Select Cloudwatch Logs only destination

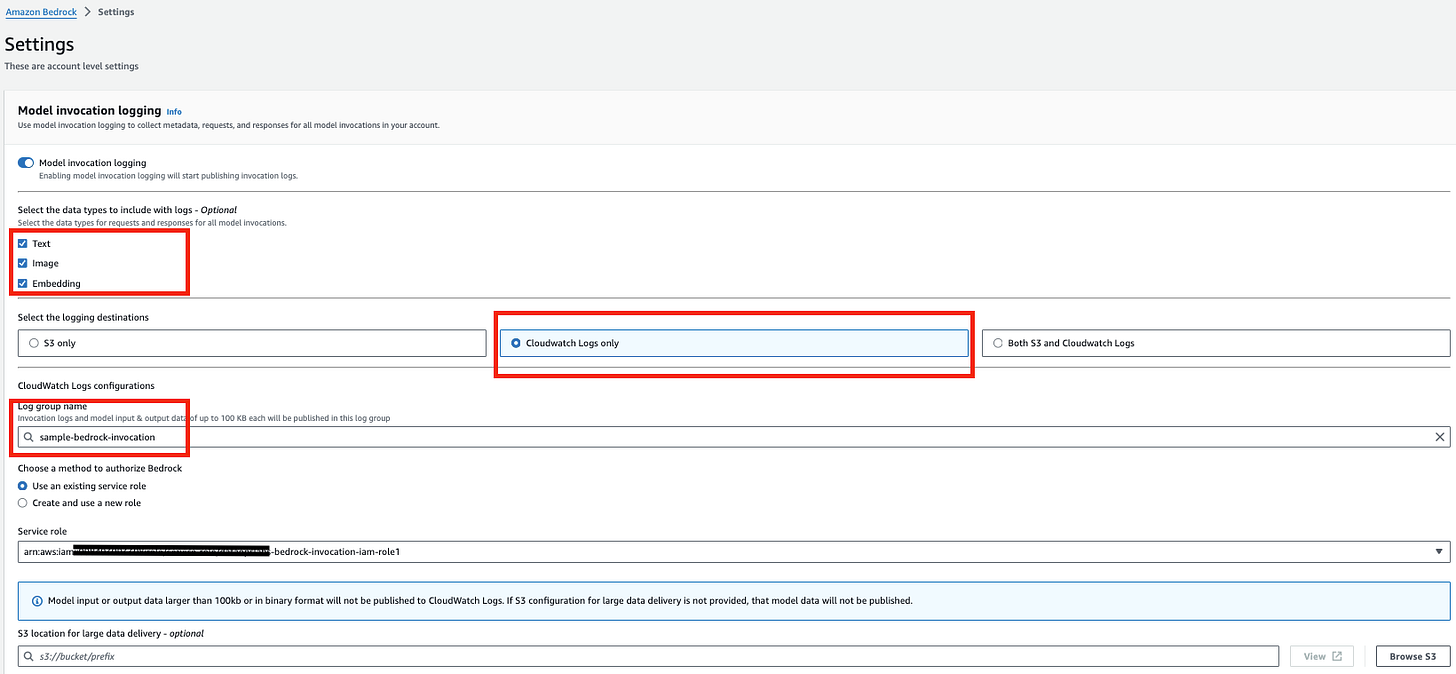[734, 343]
